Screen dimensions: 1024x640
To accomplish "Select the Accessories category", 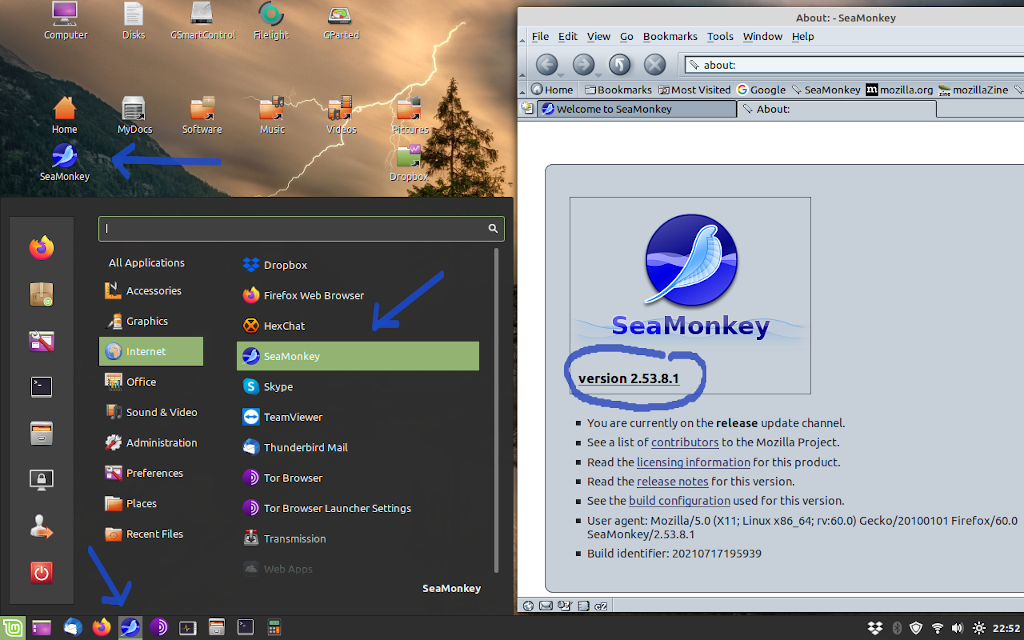I will [x=151, y=291].
